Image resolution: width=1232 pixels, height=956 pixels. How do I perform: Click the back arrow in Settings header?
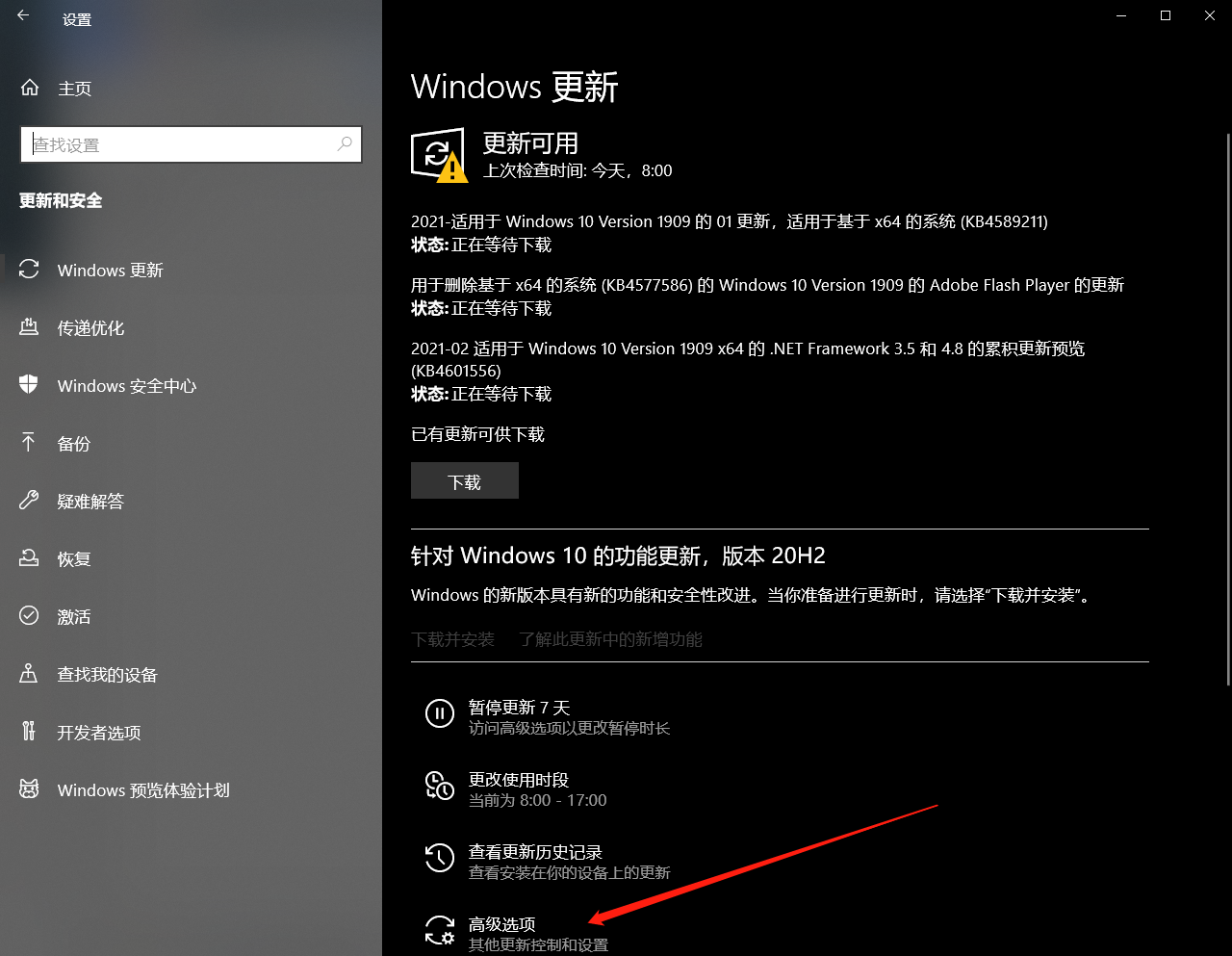pyautogui.click(x=23, y=16)
